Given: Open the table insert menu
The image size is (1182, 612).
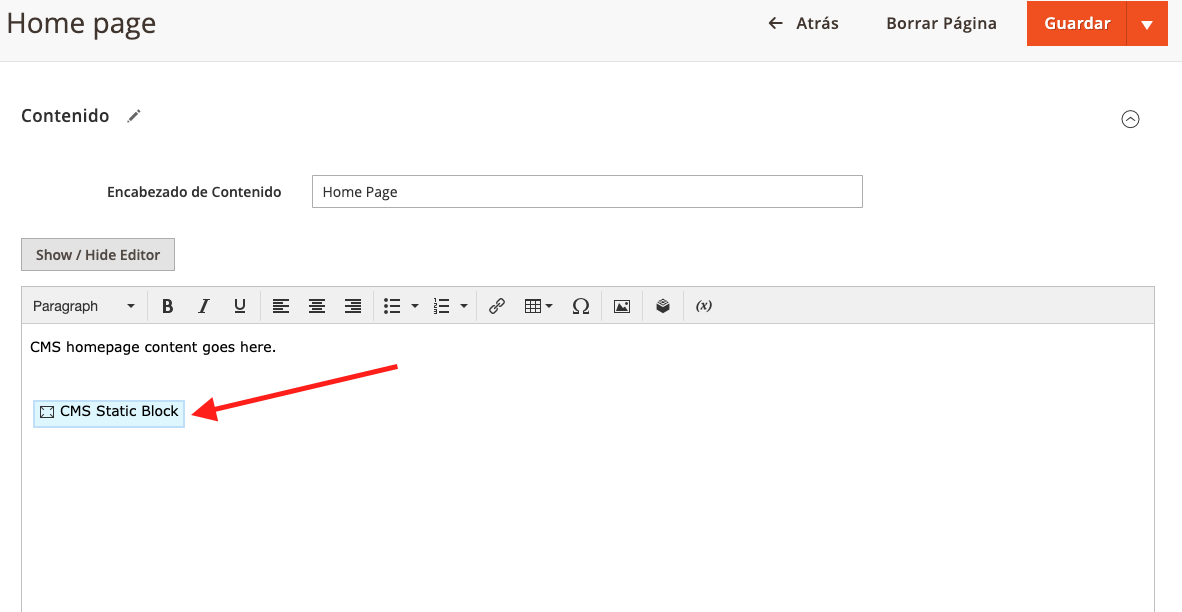Looking at the screenshot, I should pyautogui.click(x=538, y=306).
